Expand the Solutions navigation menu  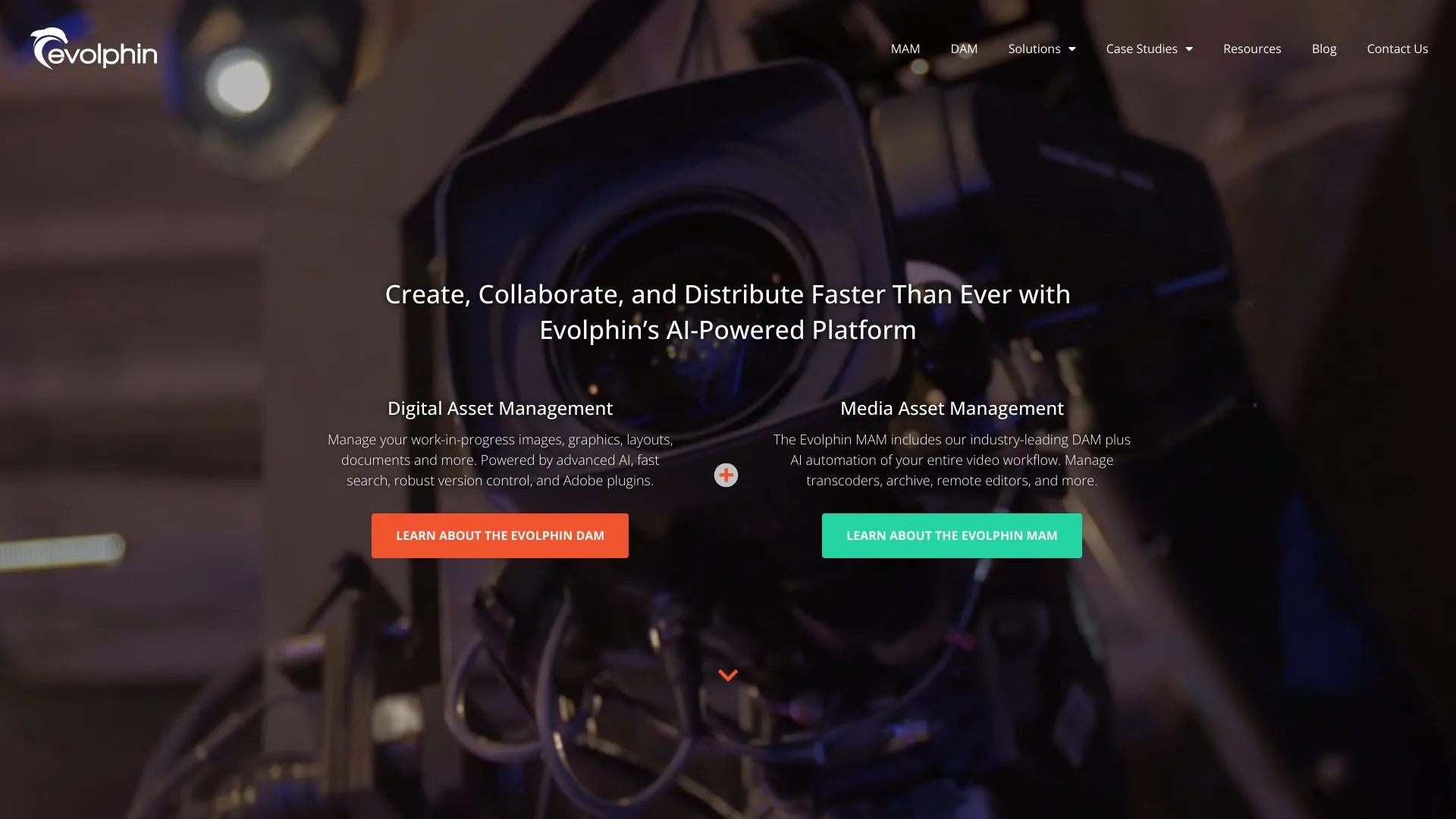point(1041,48)
